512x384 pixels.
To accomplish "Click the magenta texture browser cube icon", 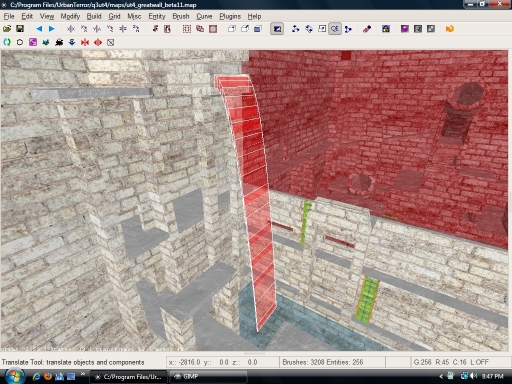I will [x=405, y=29].
